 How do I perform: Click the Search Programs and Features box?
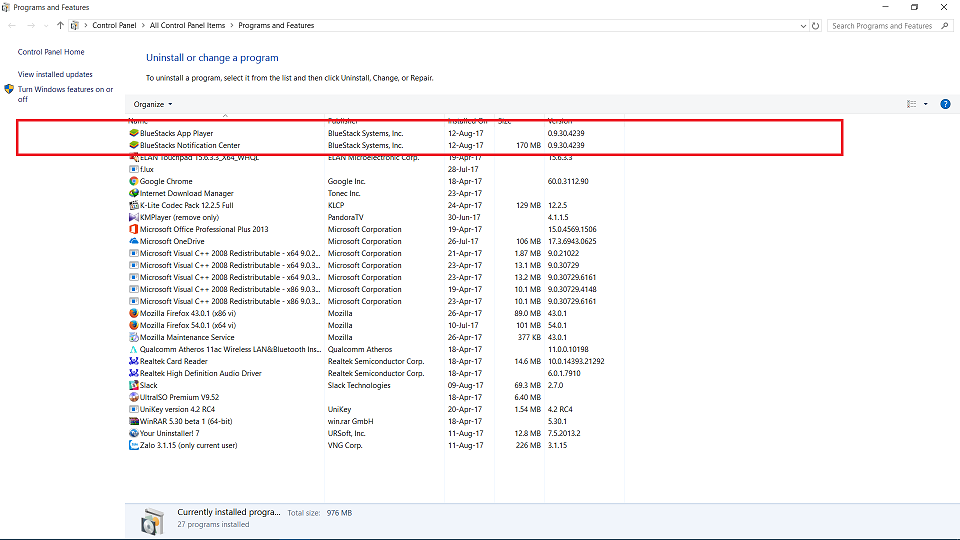pyautogui.click(x=885, y=26)
